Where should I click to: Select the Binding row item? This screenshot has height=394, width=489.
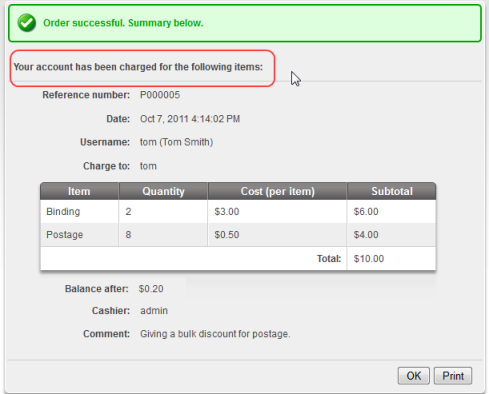[63, 211]
